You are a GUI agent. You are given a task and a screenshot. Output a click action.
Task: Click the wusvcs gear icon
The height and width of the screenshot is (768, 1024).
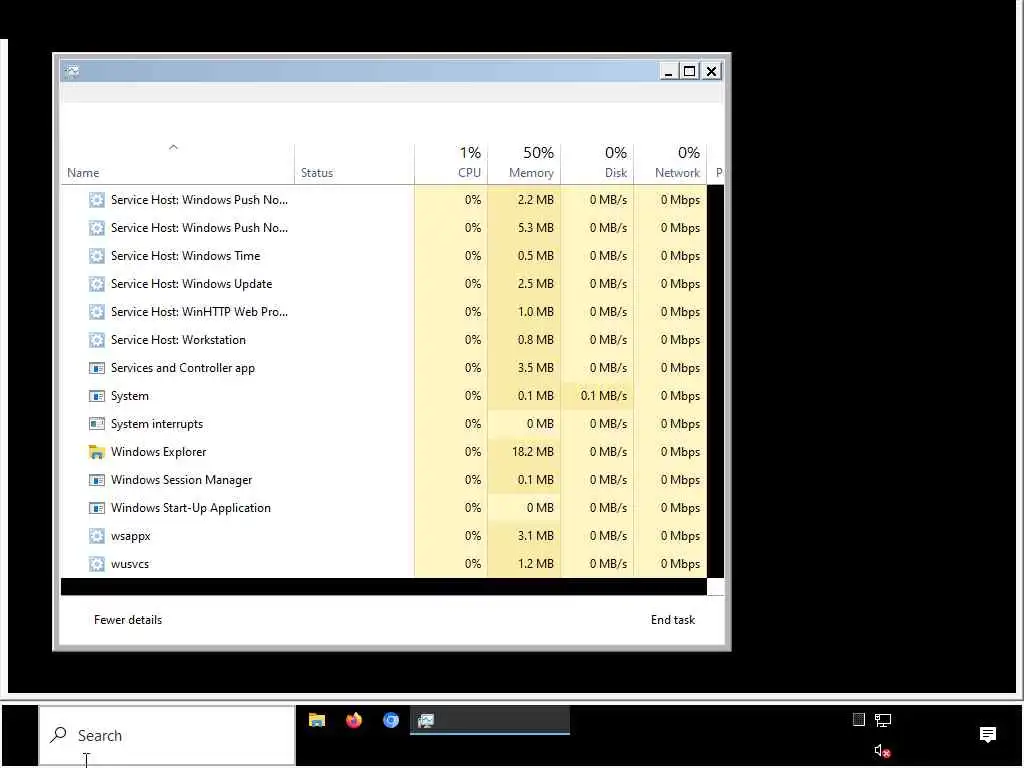pyautogui.click(x=97, y=564)
